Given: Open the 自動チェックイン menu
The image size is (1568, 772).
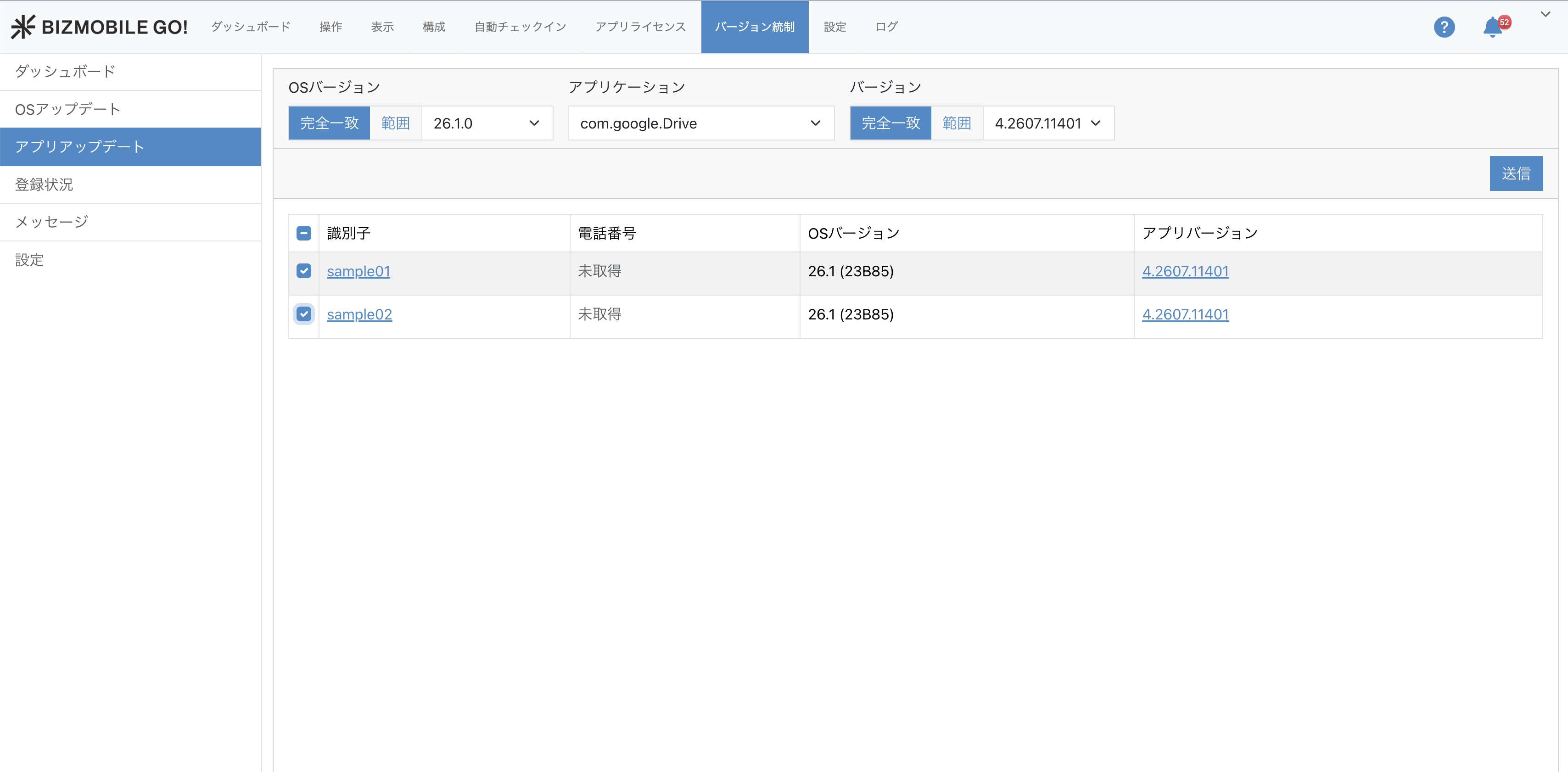Looking at the screenshot, I should pos(520,27).
